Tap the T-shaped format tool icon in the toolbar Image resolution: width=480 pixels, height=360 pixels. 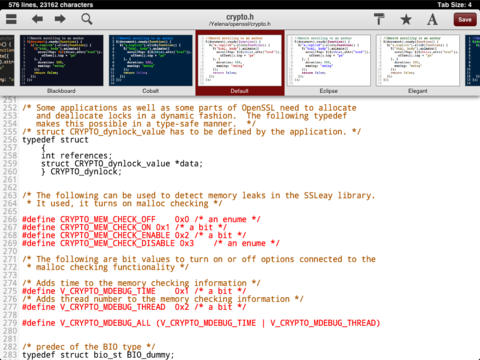pos(379,19)
